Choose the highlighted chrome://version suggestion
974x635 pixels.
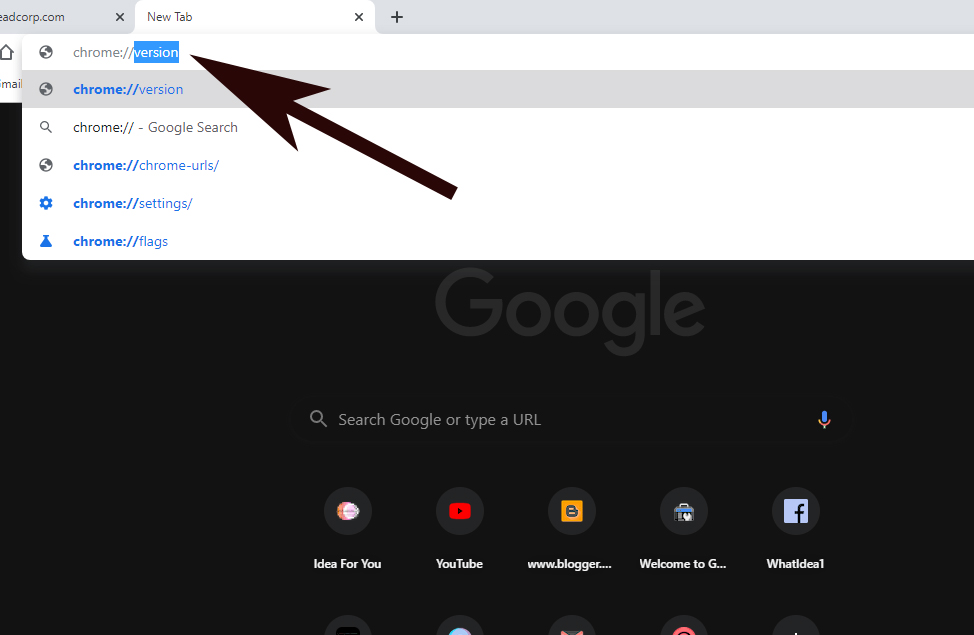497,89
